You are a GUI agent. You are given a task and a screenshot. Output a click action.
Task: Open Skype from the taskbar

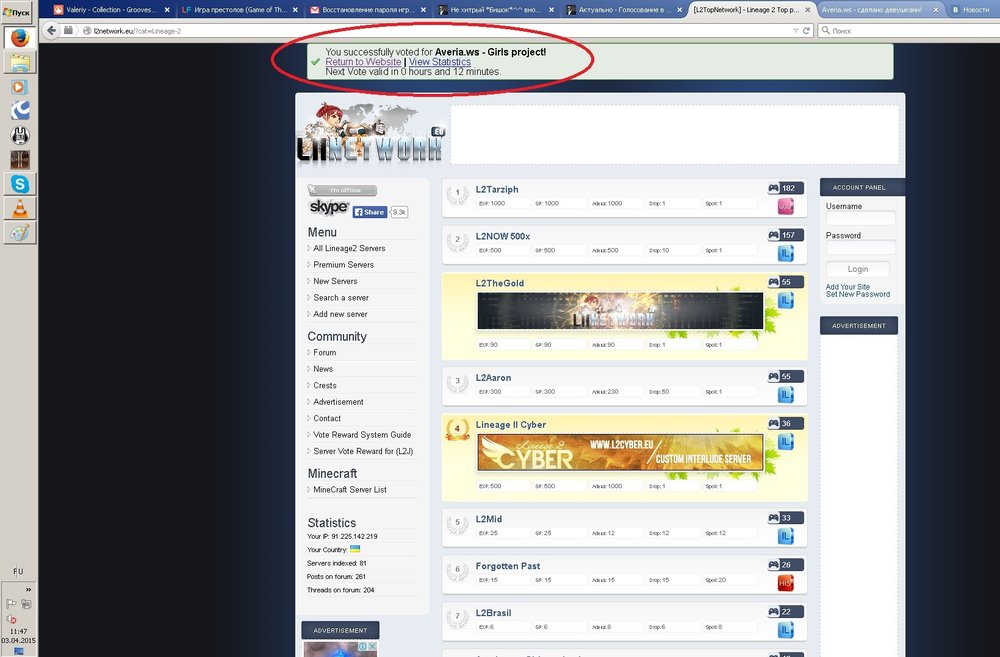19,184
